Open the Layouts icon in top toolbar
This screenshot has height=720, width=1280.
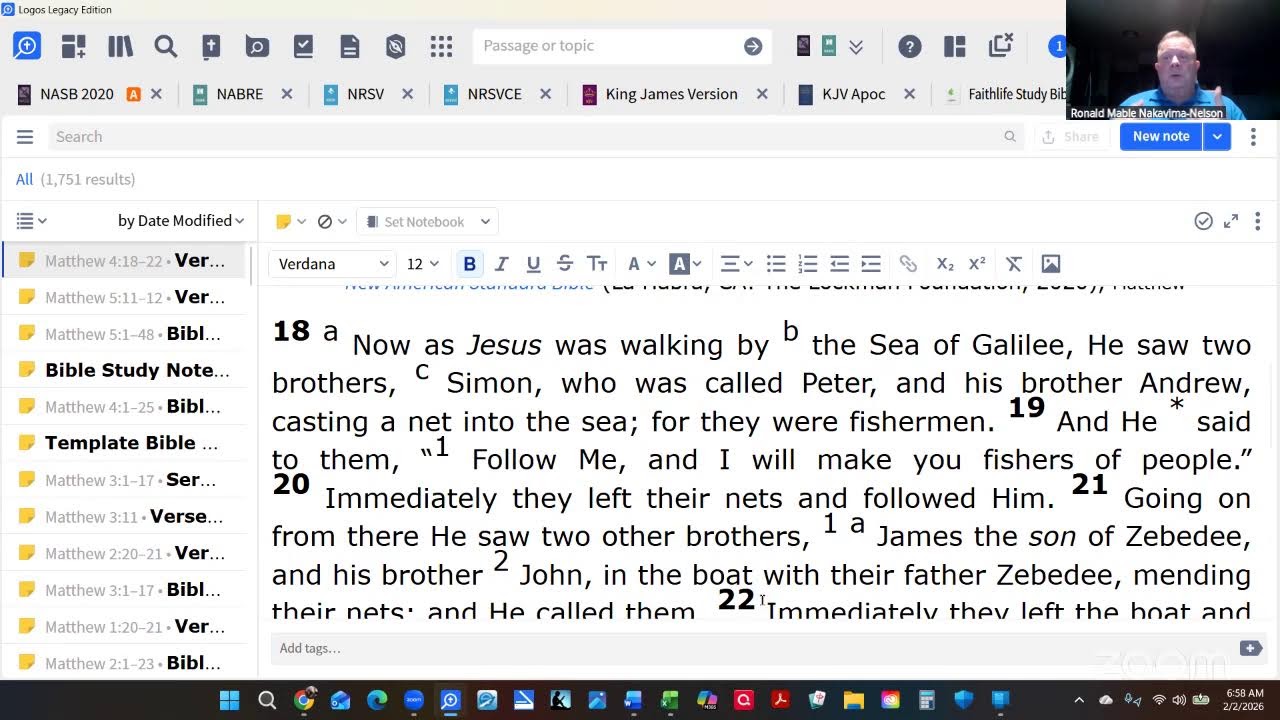coord(955,46)
